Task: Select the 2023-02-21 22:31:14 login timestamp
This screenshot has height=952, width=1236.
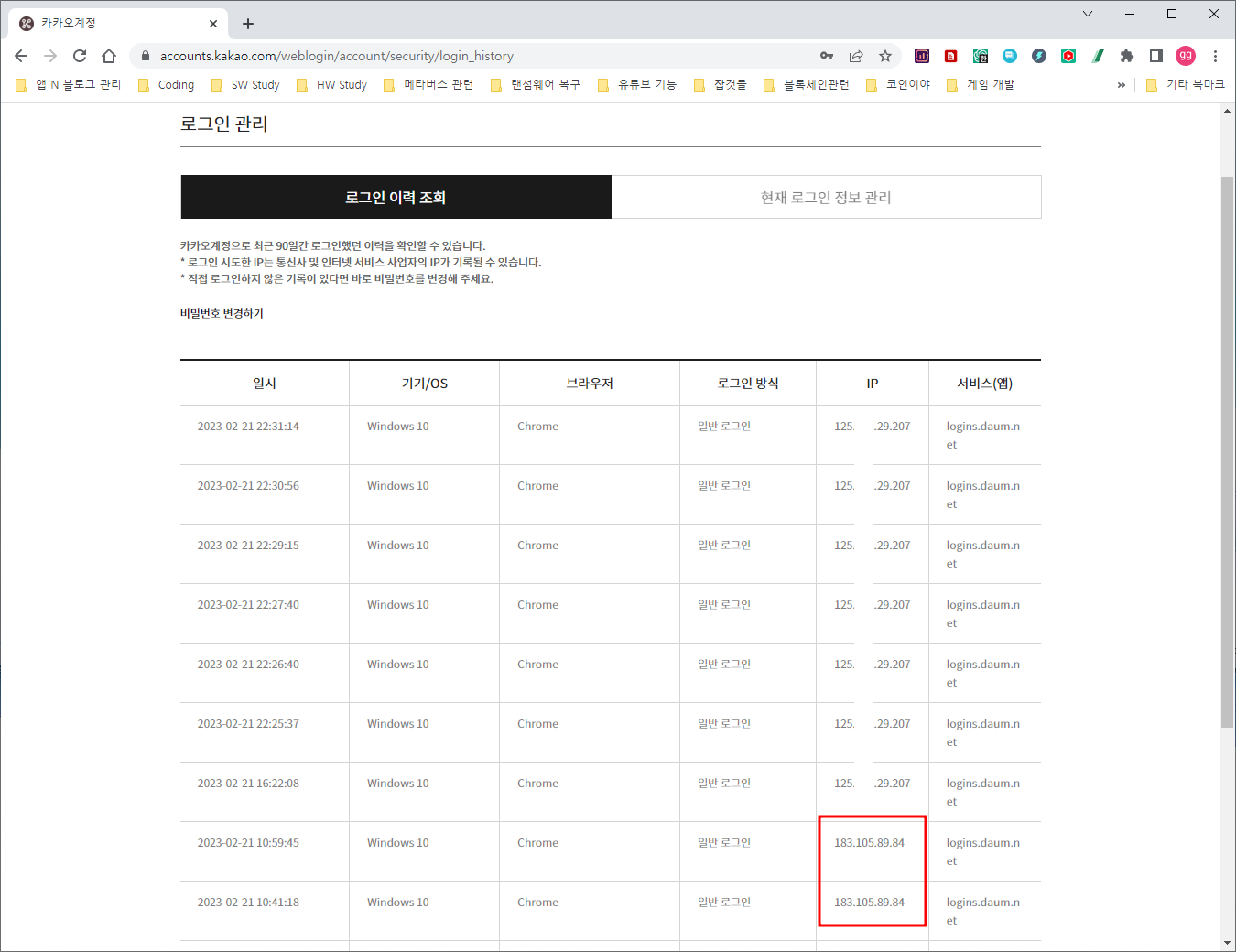Action: pyautogui.click(x=248, y=427)
